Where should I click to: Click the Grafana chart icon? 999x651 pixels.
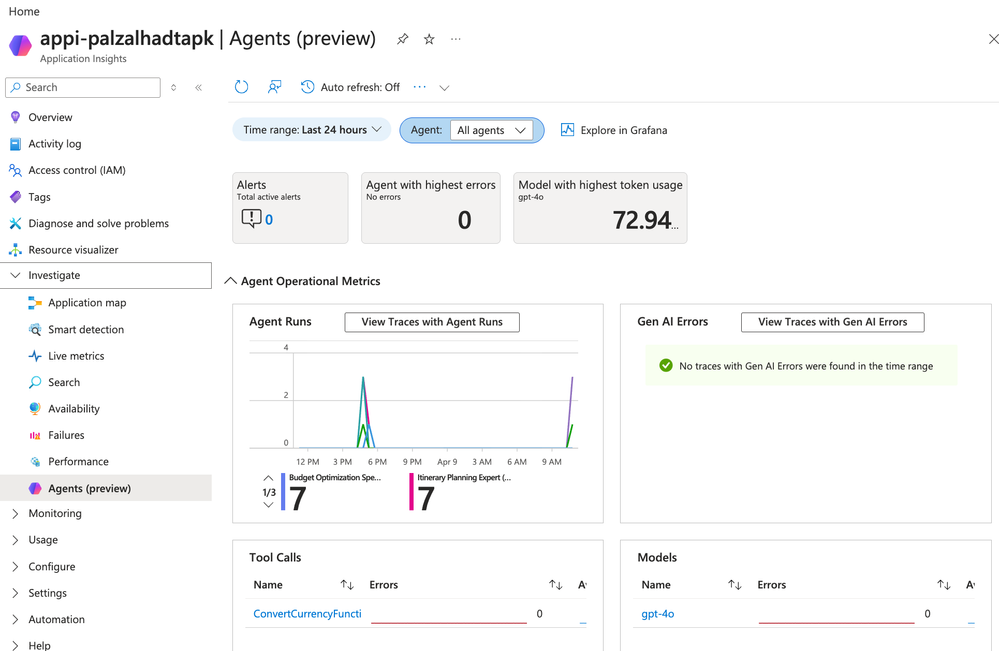(x=567, y=130)
